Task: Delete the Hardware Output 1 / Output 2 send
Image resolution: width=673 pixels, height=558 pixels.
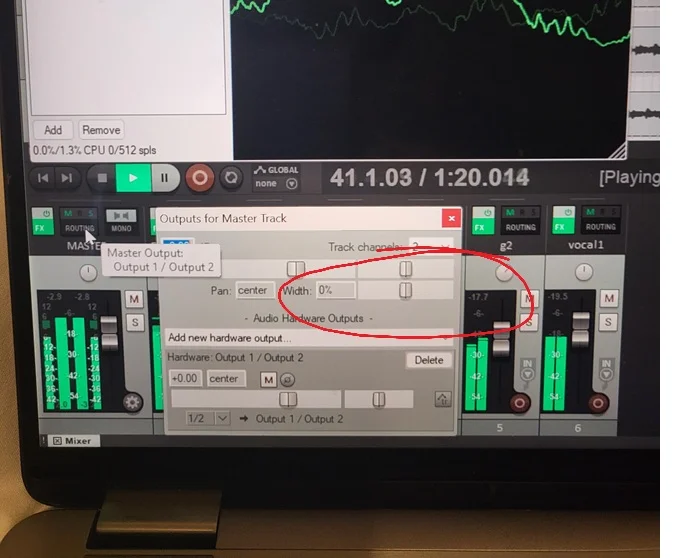Action: pyautogui.click(x=429, y=360)
